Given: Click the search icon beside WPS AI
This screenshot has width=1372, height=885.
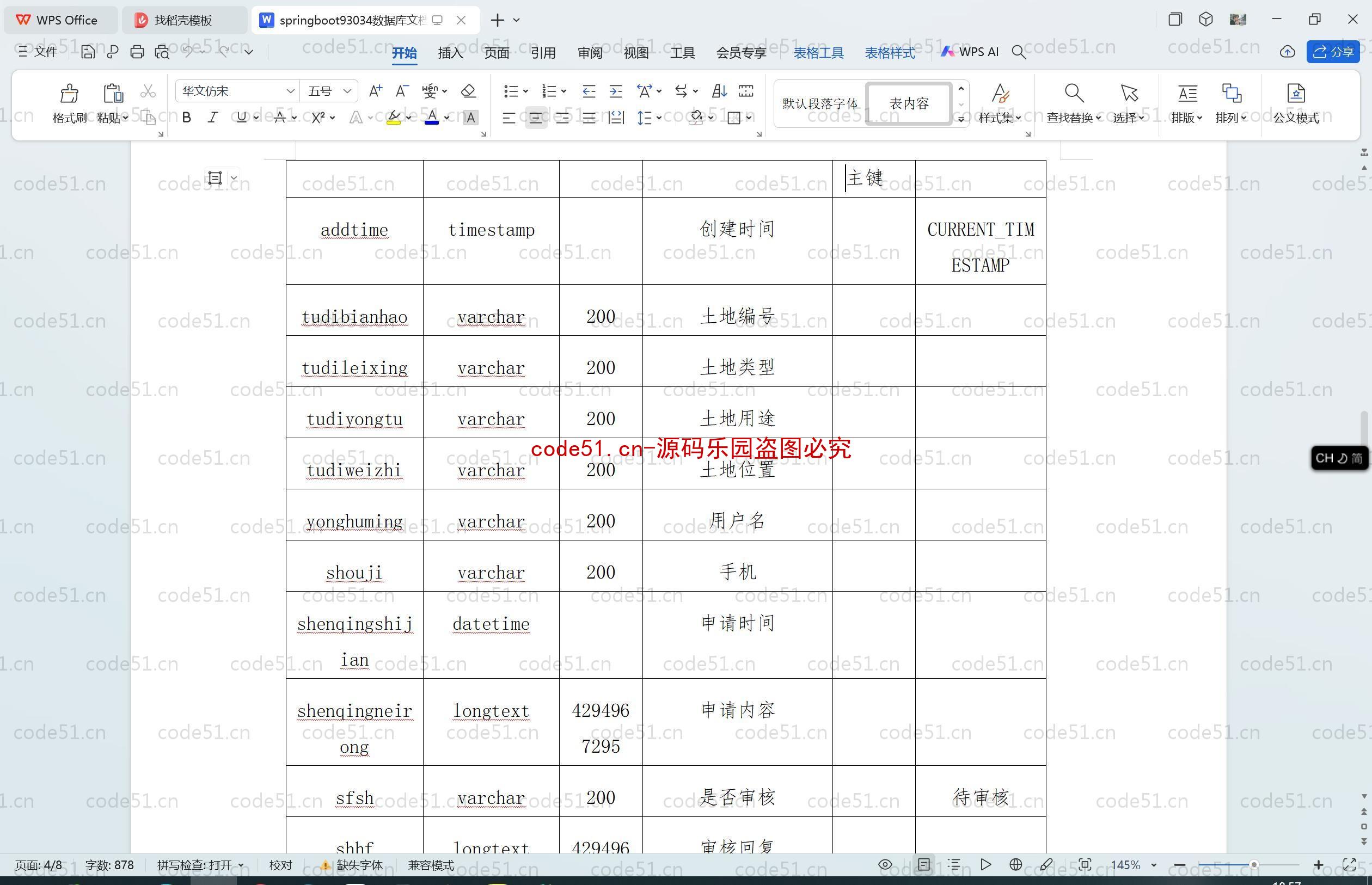Looking at the screenshot, I should tap(1019, 52).
